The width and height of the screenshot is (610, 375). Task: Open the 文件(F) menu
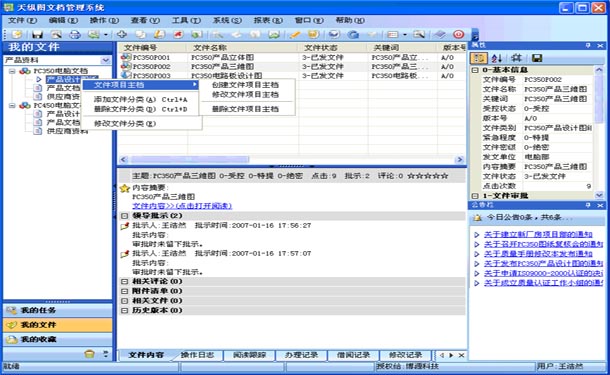pyautogui.click(x=23, y=20)
